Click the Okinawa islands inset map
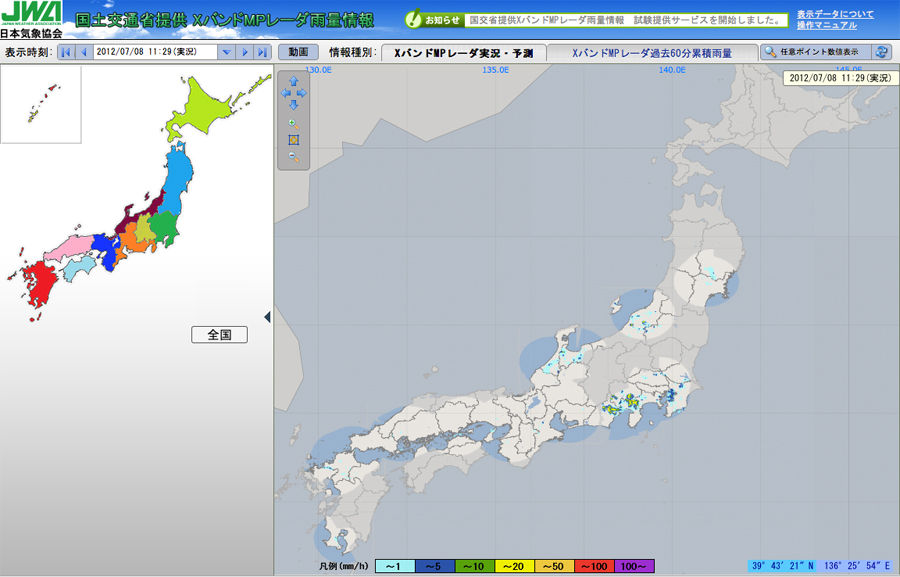900x577 pixels. [x=41, y=104]
